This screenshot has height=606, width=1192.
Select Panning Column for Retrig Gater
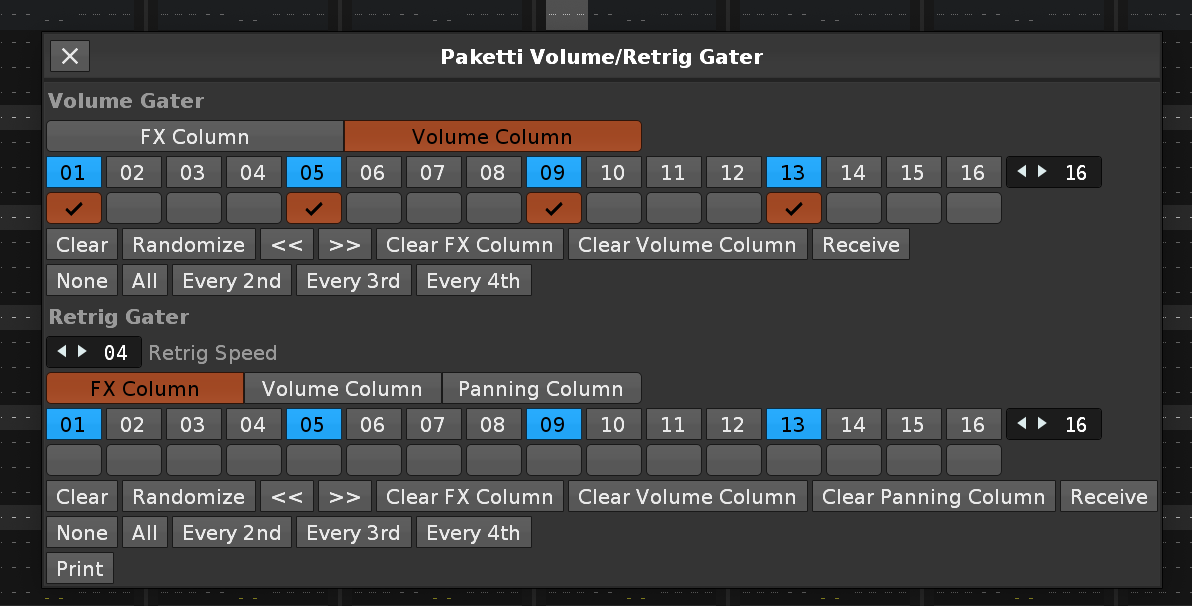[x=540, y=389]
